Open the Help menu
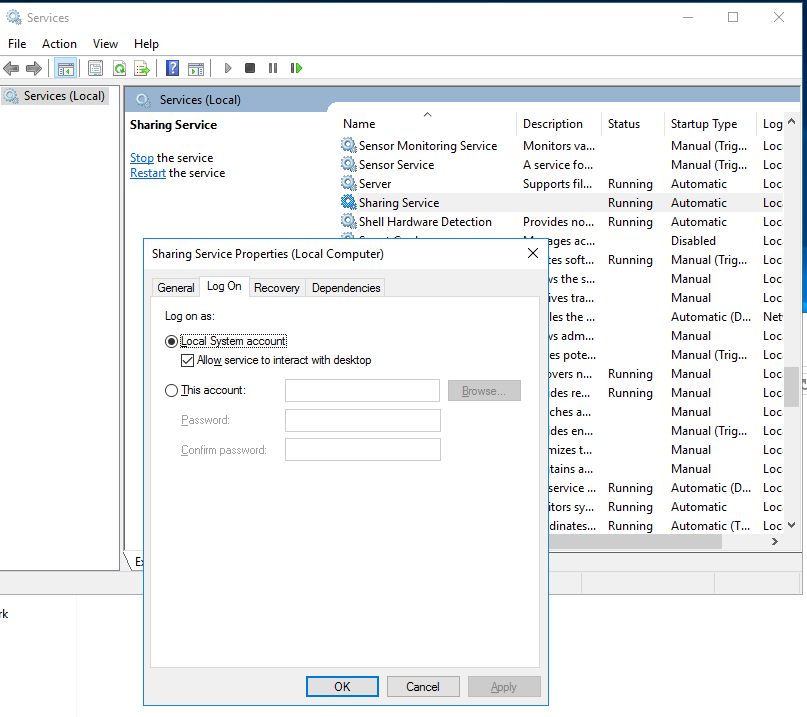This screenshot has height=717, width=807. click(x=146, y=44)
